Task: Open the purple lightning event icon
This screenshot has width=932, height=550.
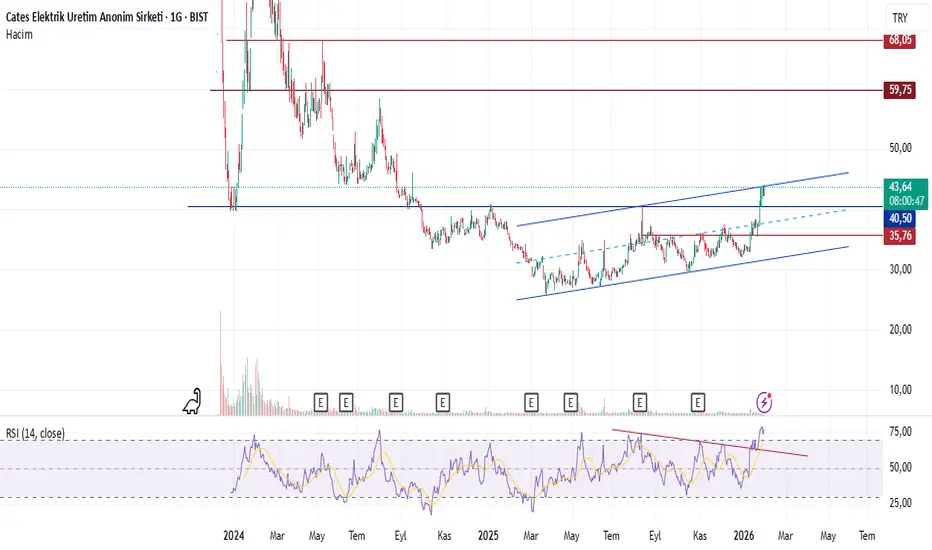Action: coord(764,403)
